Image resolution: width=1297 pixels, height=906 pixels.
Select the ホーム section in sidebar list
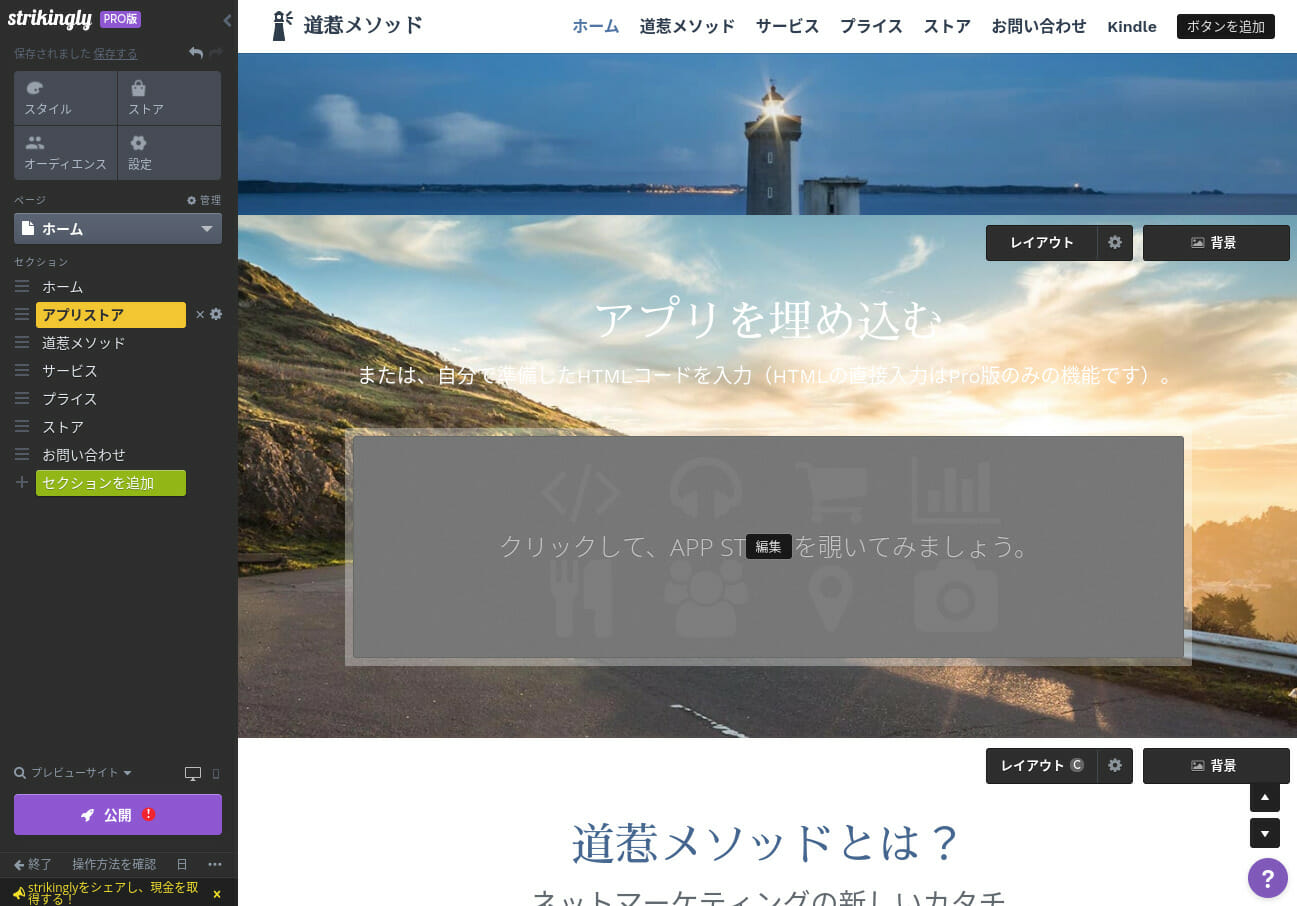point(62,287)
